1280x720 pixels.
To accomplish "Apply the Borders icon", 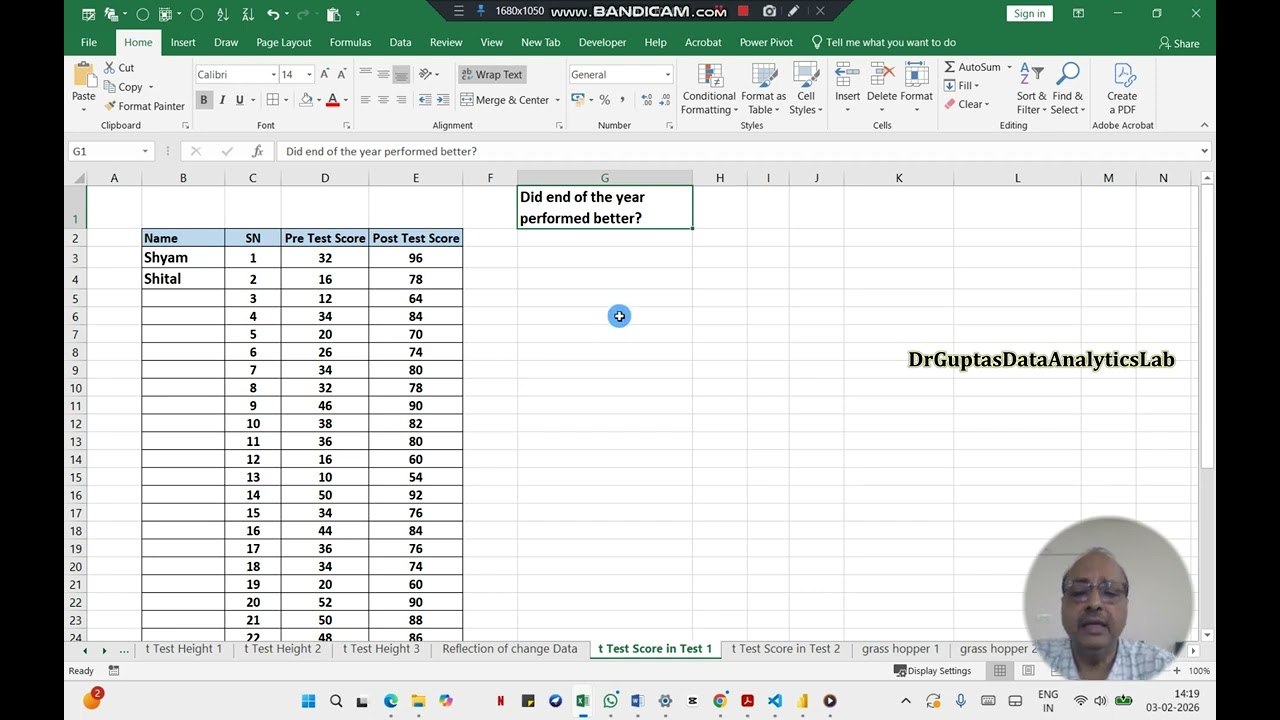I will 273,100.
